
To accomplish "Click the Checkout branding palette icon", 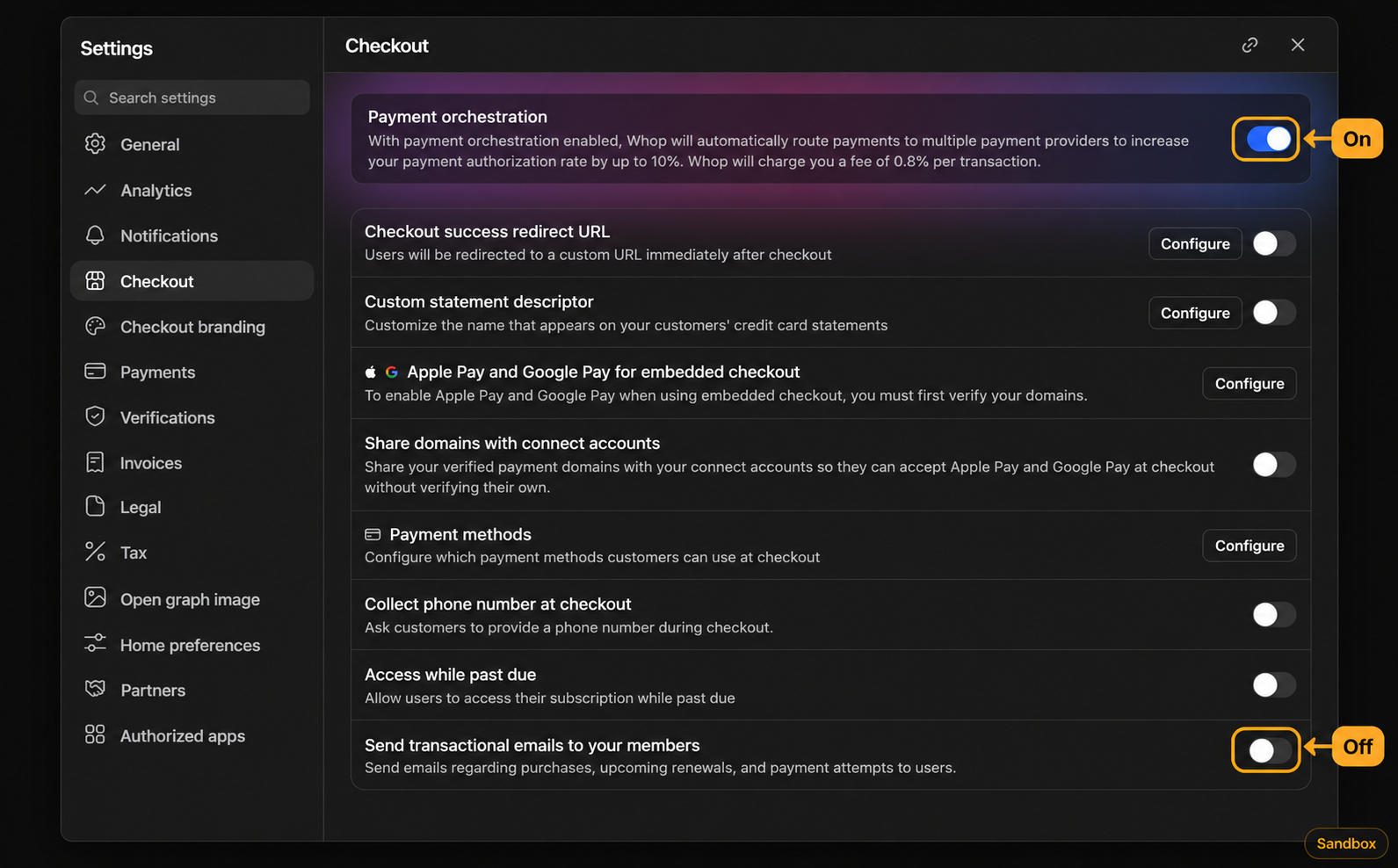I will 95,326.
